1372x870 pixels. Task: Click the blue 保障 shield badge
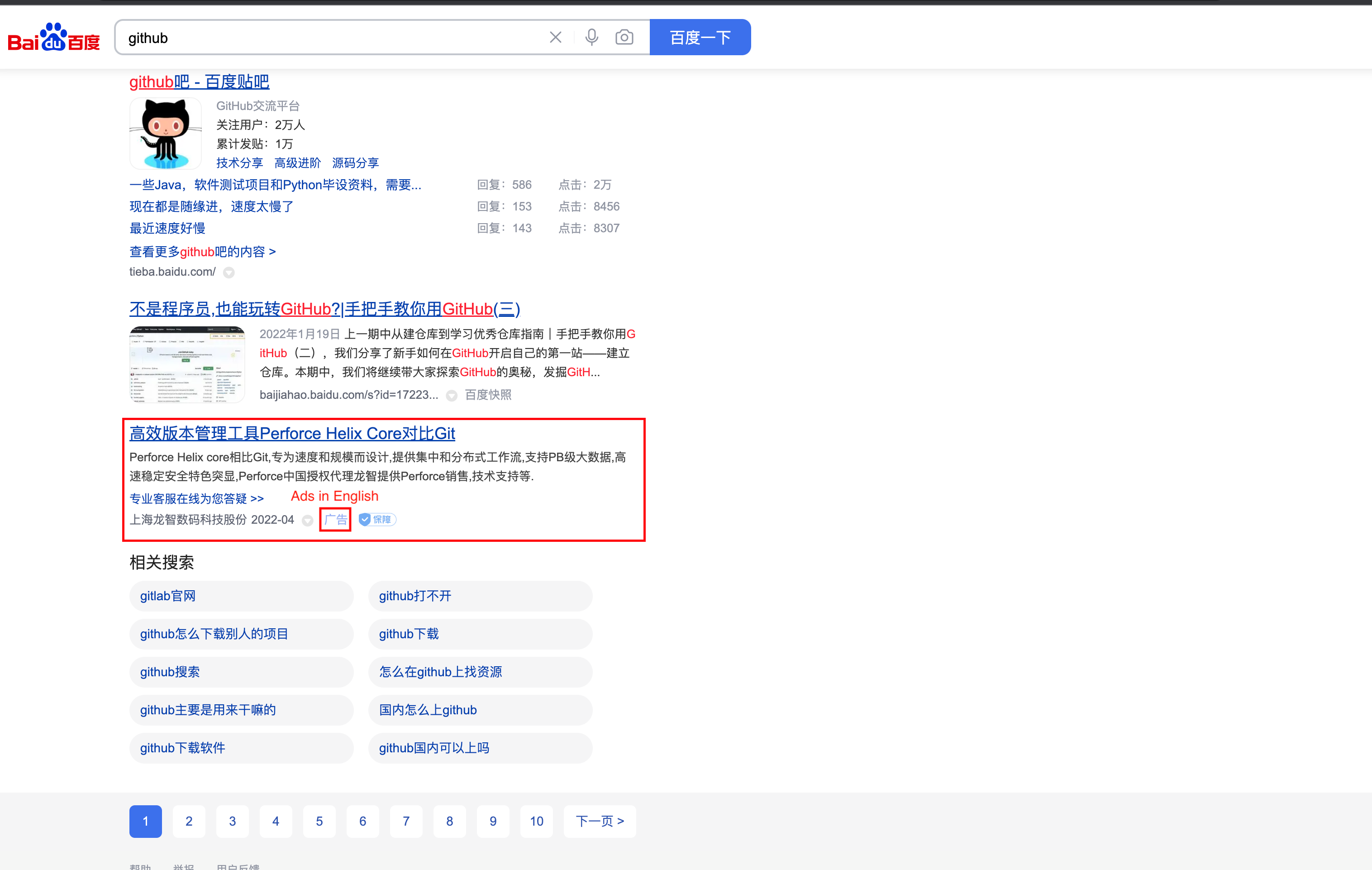(376, 519)
